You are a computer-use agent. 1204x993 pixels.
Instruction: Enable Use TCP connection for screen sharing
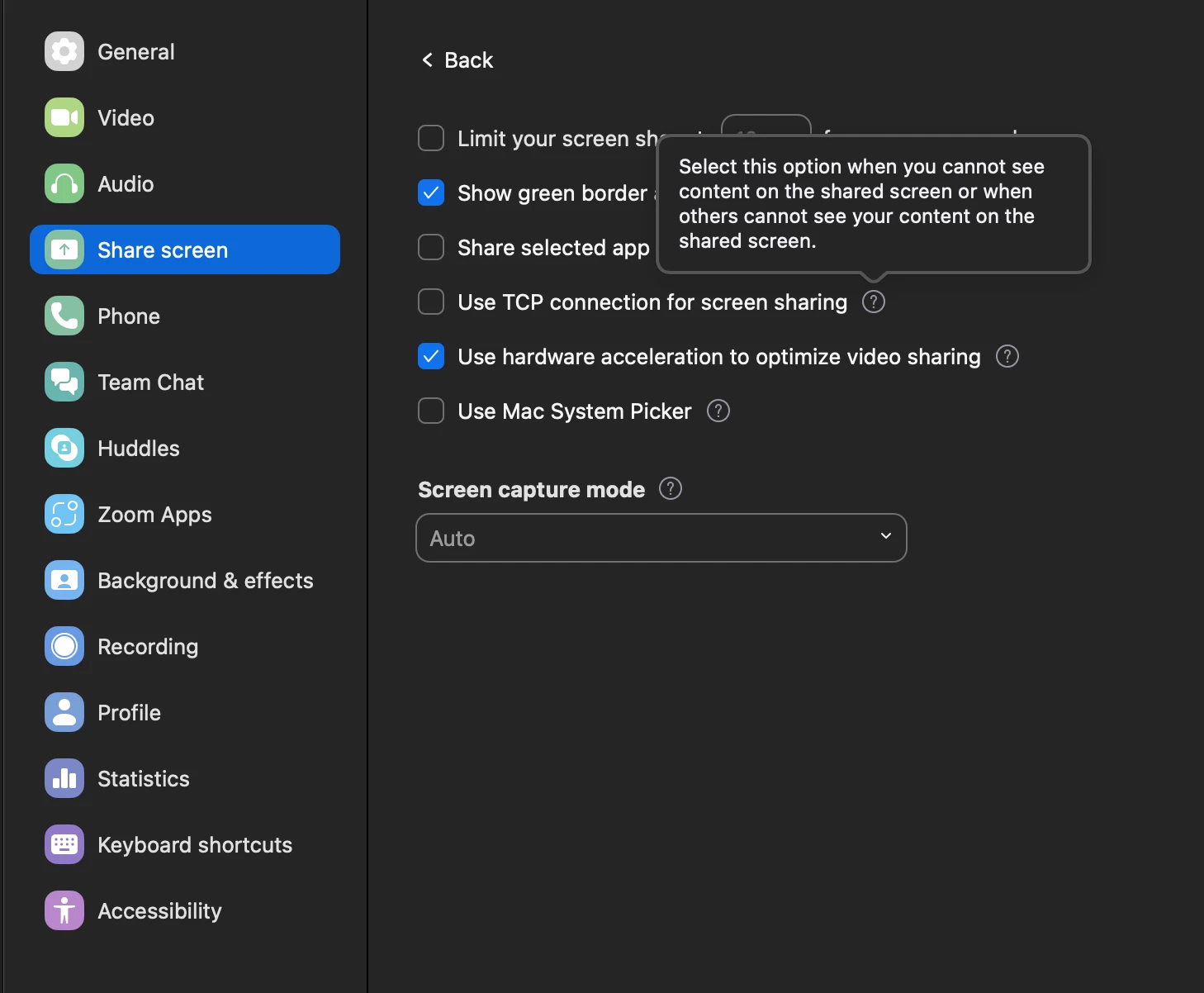click(431, 302)
